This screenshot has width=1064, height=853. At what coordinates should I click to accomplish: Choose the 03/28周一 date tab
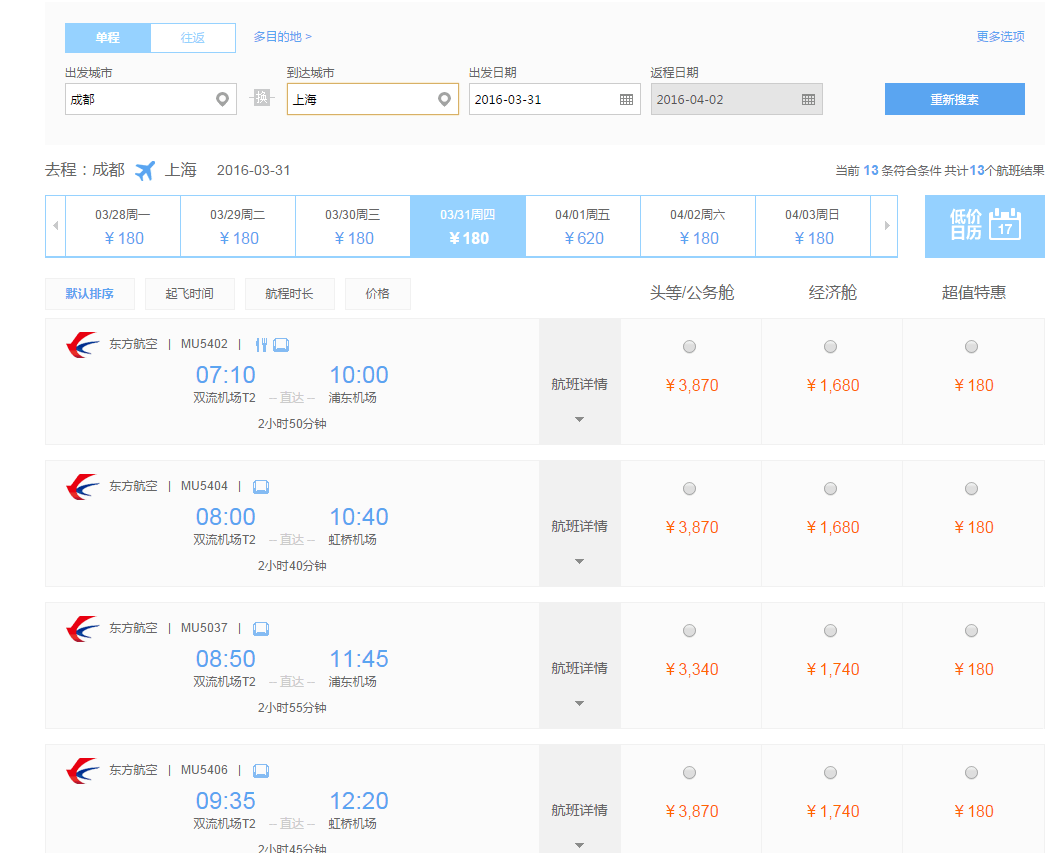[x=123, y=226]
